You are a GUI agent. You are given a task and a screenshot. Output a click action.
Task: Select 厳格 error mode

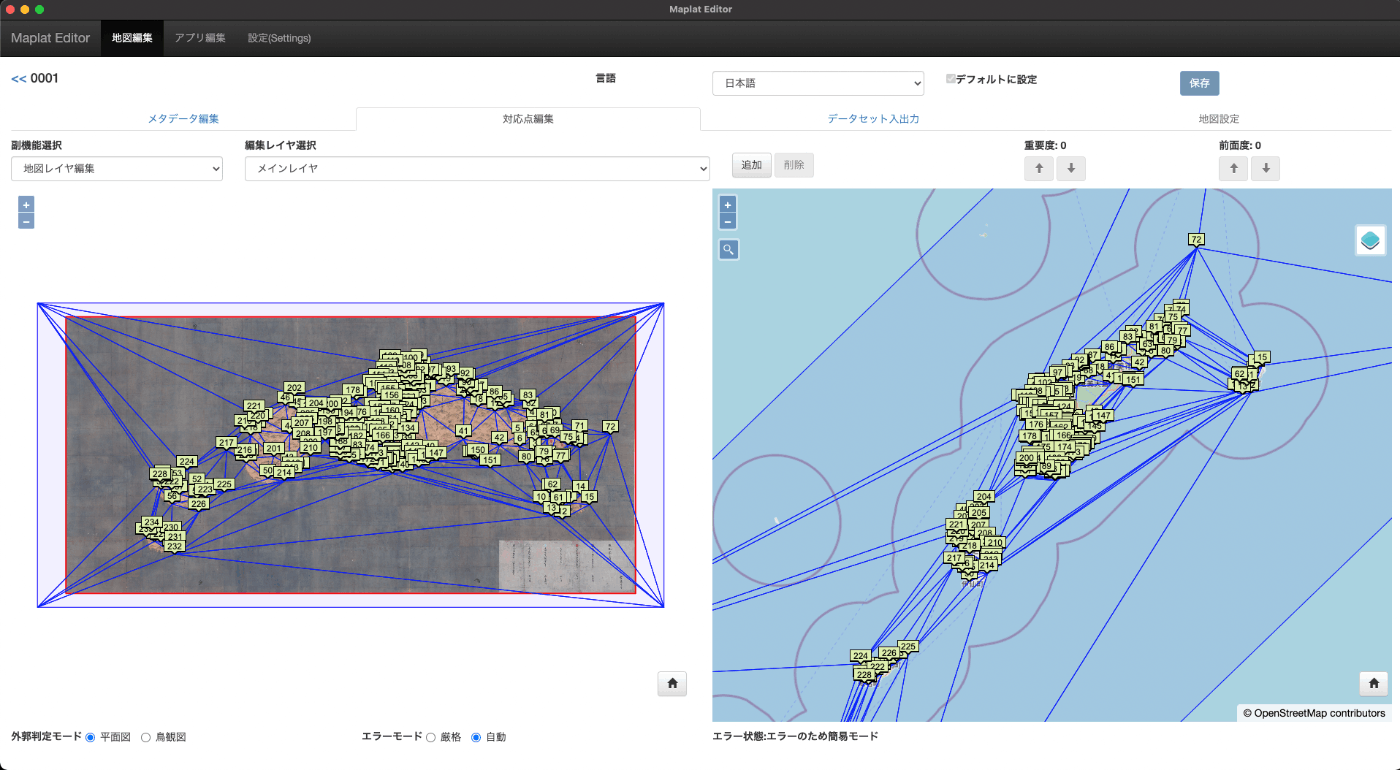tap(431, 737)
